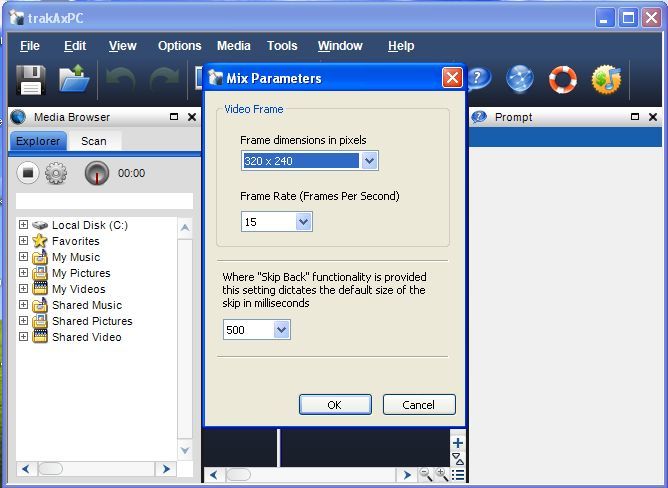
Task: Open the File menu
Action: [30, 46]
